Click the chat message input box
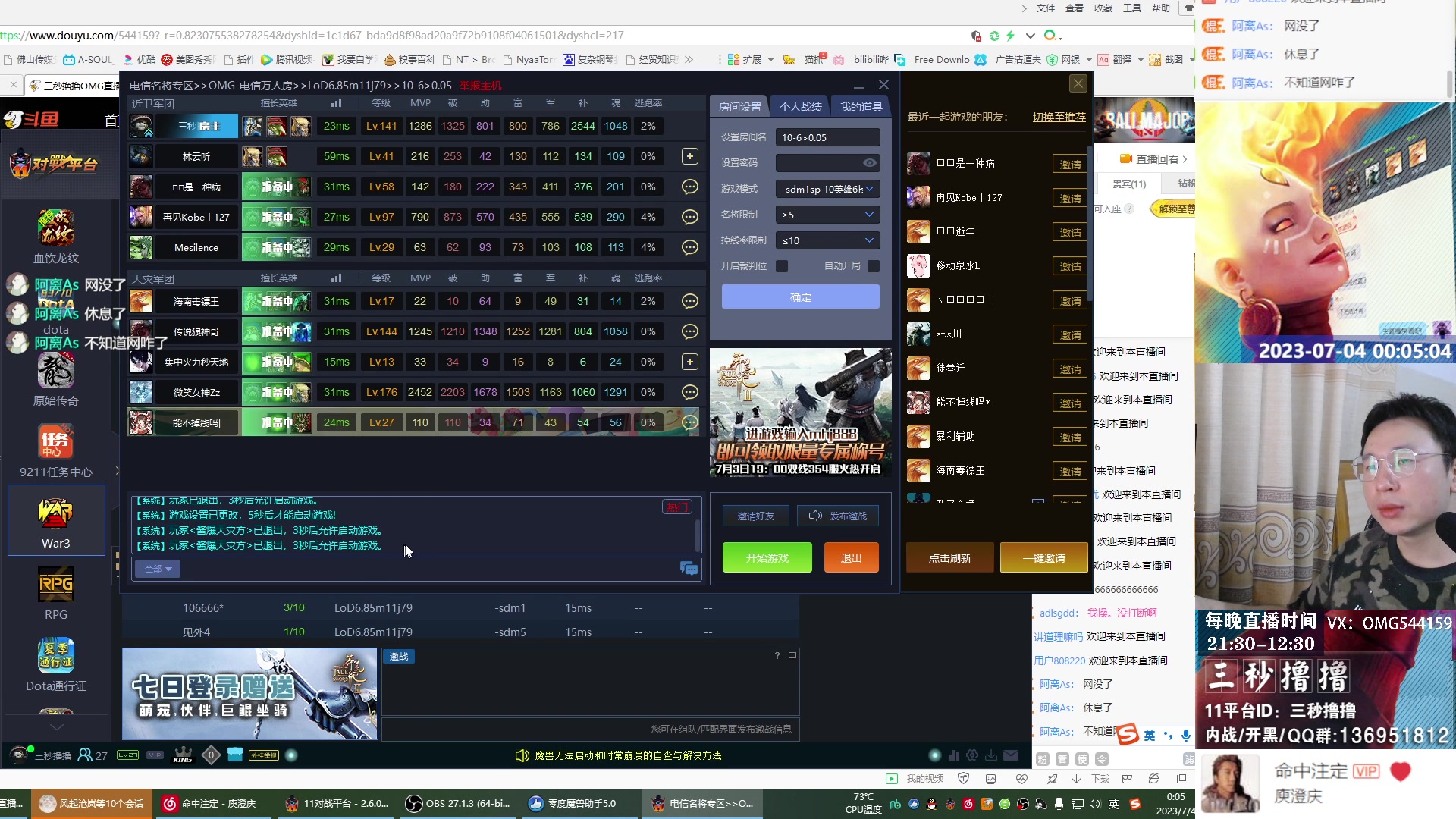1456x819 pixels. click(x=428, y=569)
